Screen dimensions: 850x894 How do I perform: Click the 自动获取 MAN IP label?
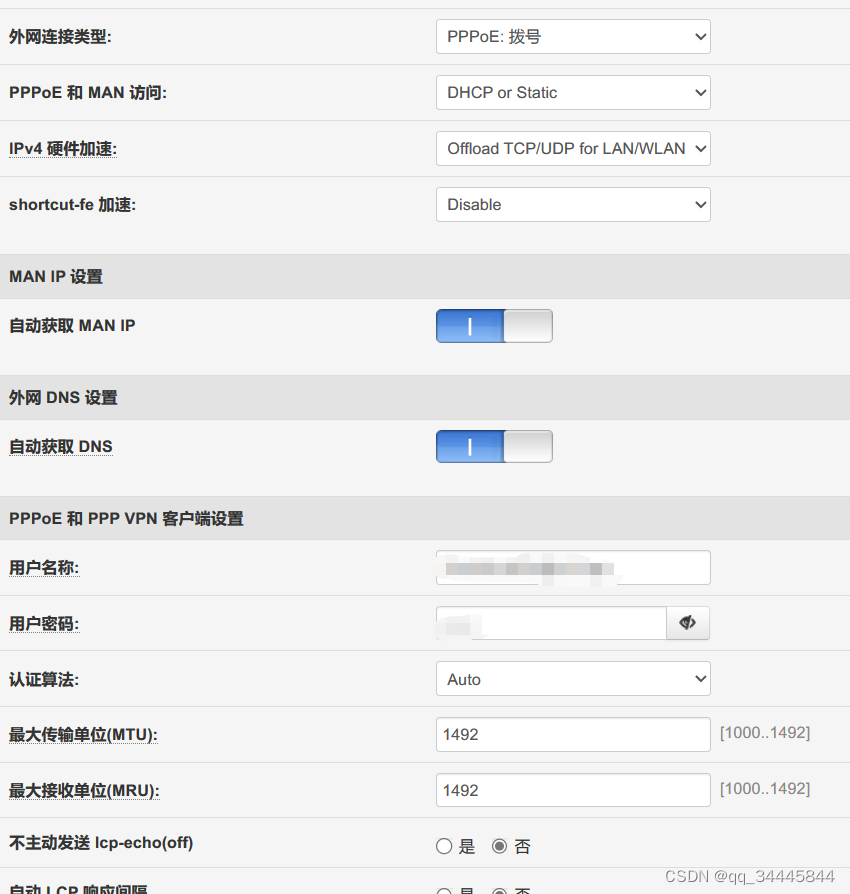(72, 325)
